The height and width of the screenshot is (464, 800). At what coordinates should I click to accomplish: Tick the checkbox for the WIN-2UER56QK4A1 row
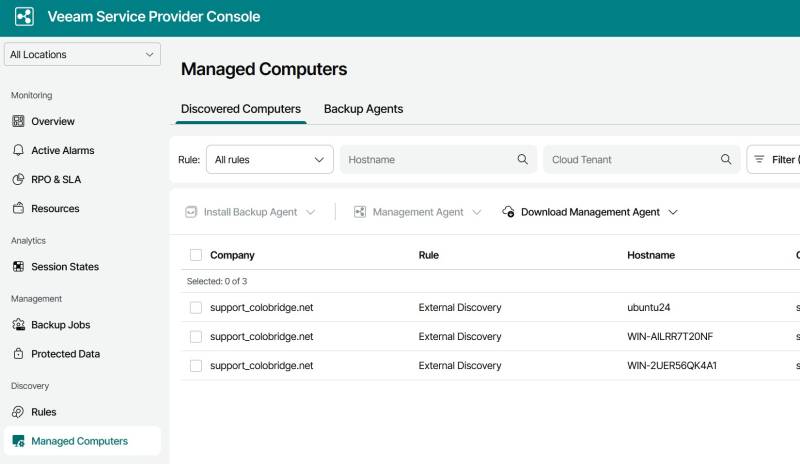[x=196, y=366]
